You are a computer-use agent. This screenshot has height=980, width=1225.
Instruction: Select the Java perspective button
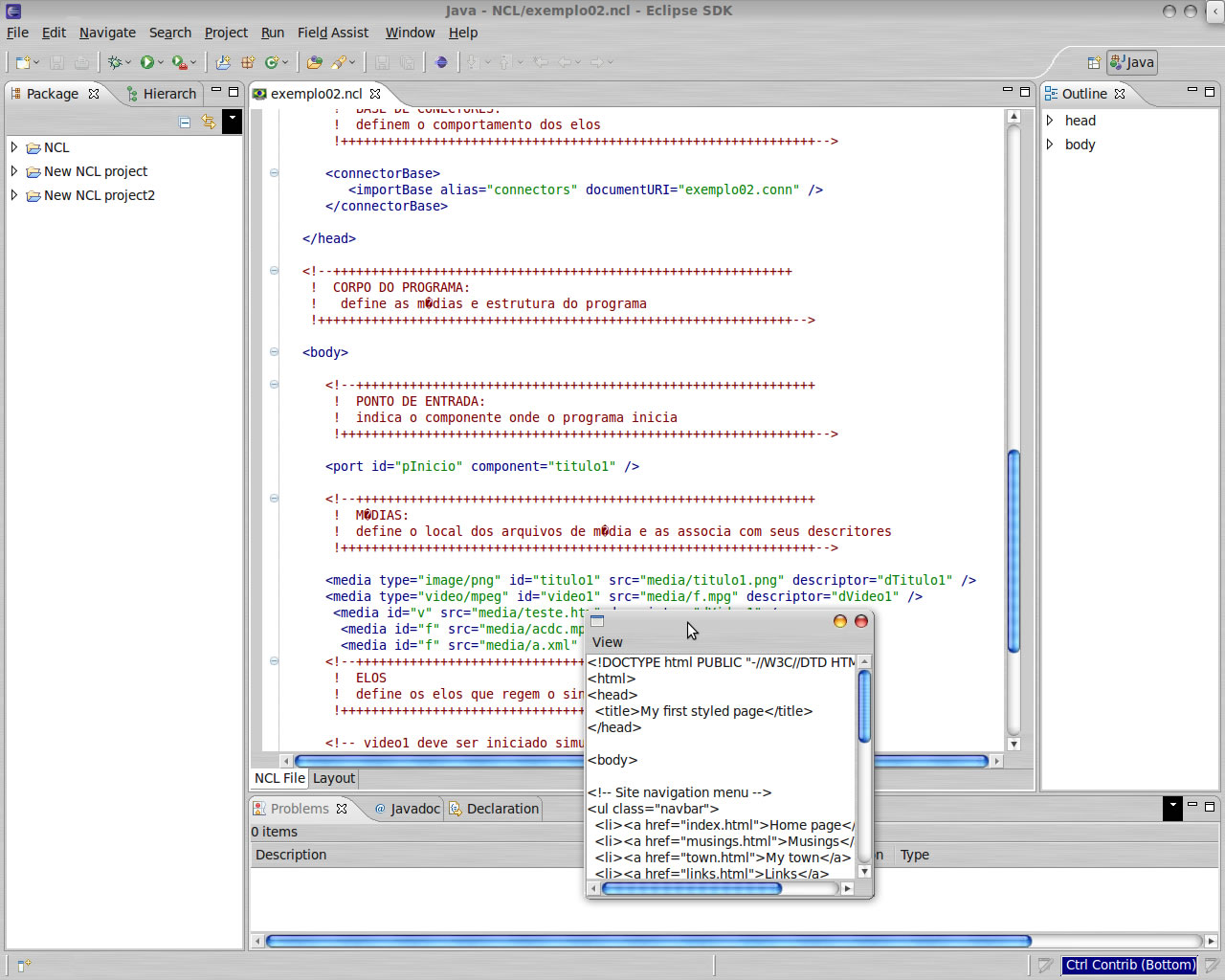[1132, 62]
